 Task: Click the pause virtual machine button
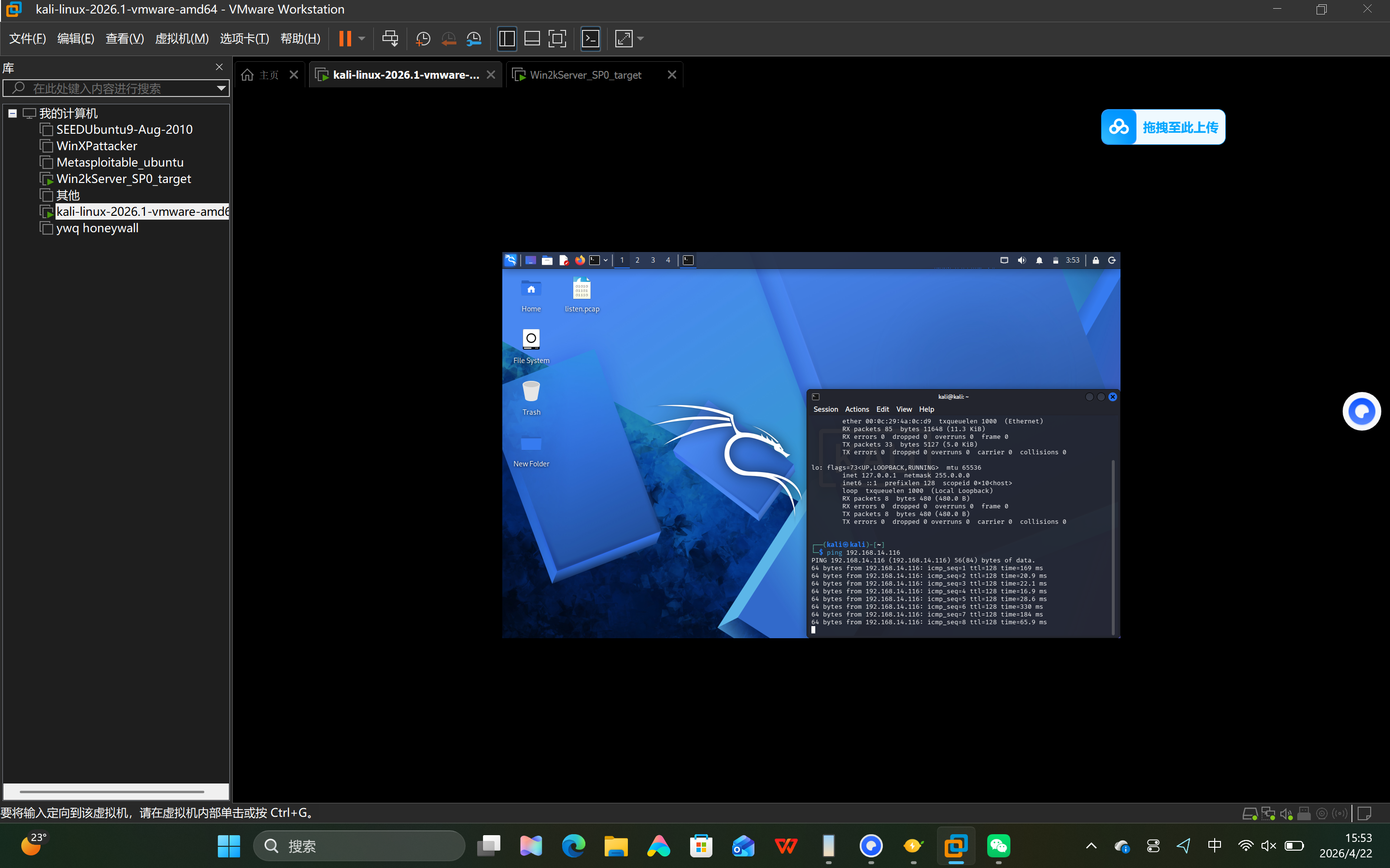[x=344, y=39]
